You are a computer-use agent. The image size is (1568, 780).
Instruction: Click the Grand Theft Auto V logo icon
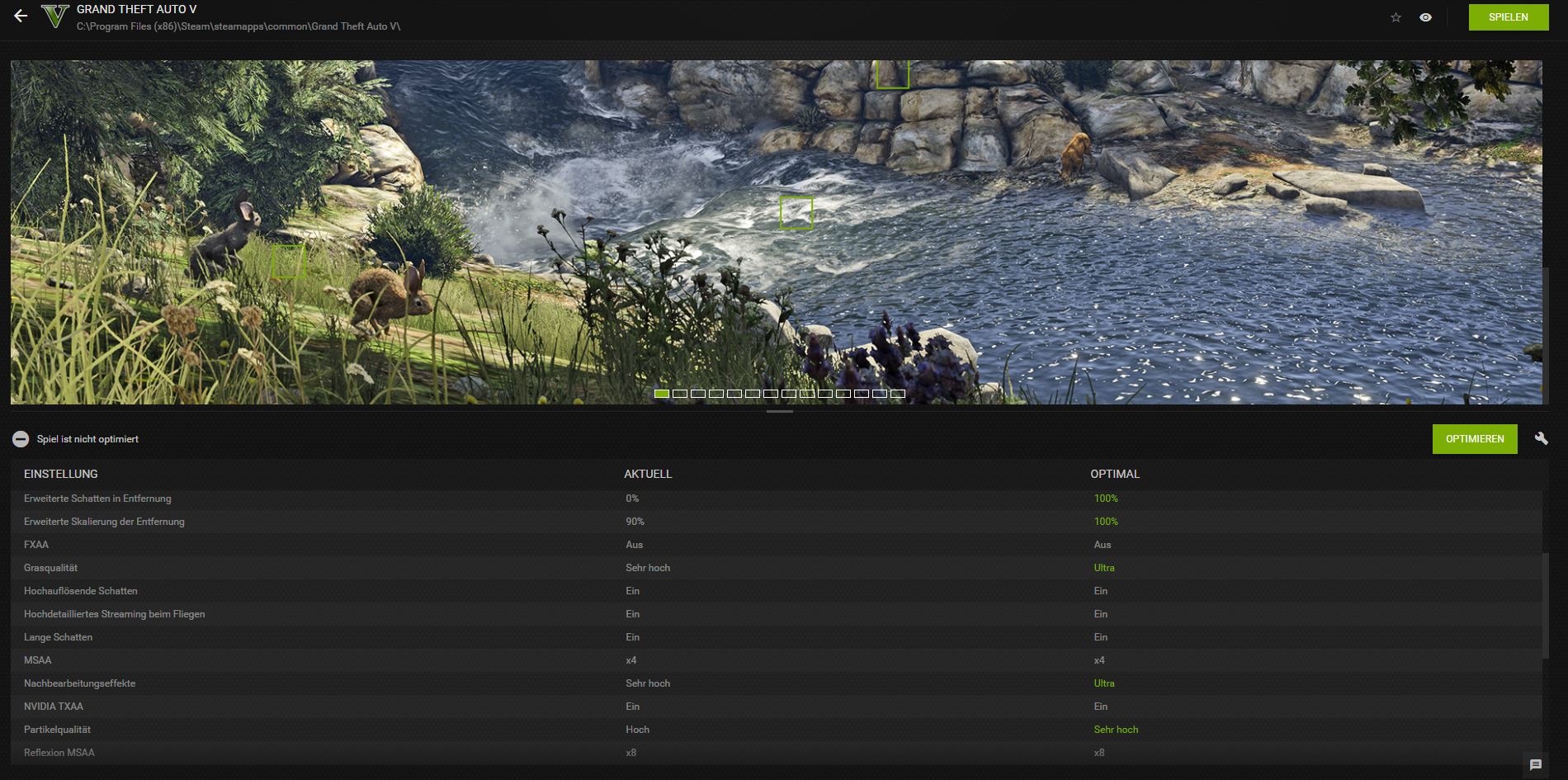coord(54,17)
